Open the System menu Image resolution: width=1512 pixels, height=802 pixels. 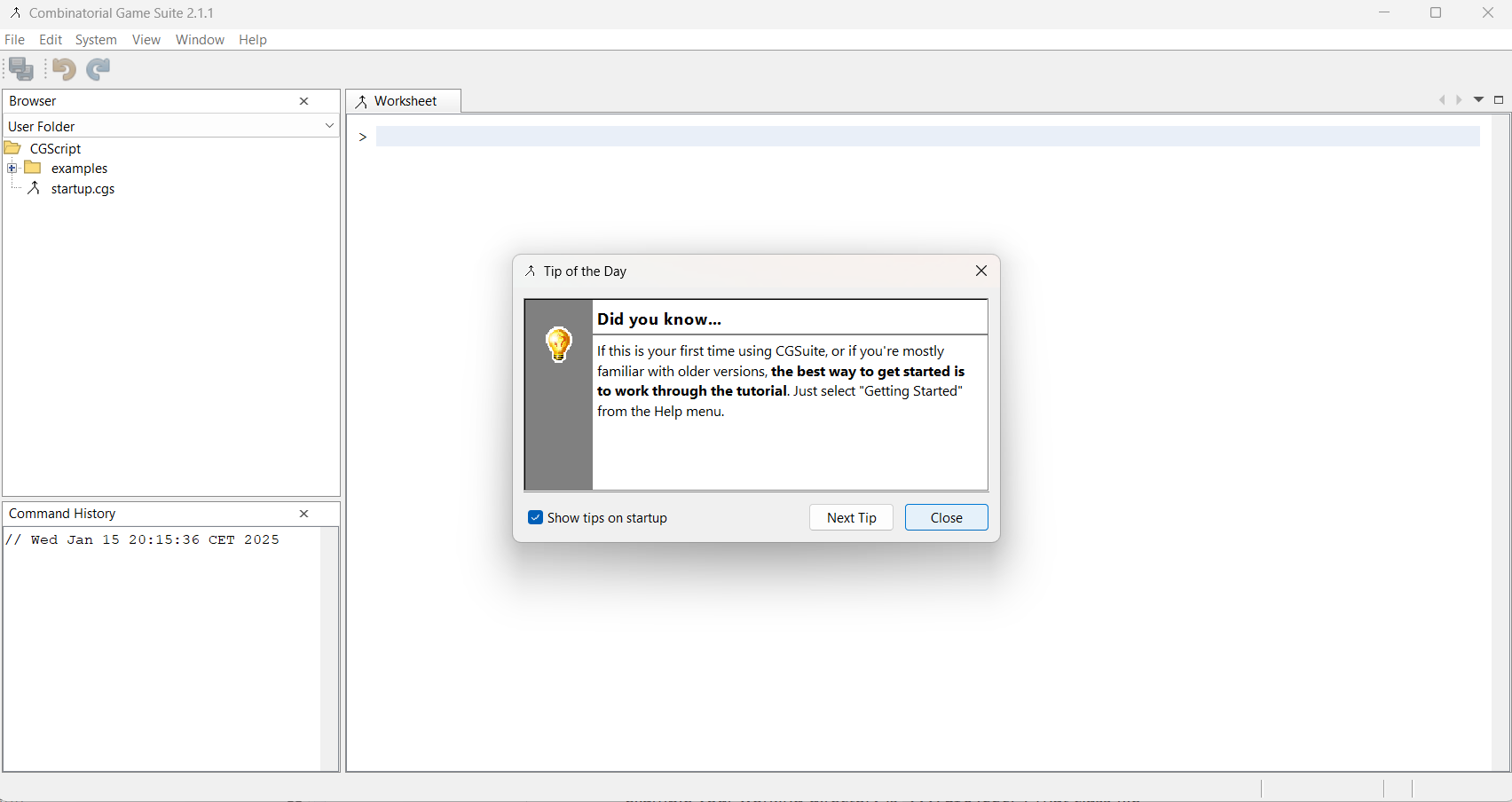click(x=96, y=40)
